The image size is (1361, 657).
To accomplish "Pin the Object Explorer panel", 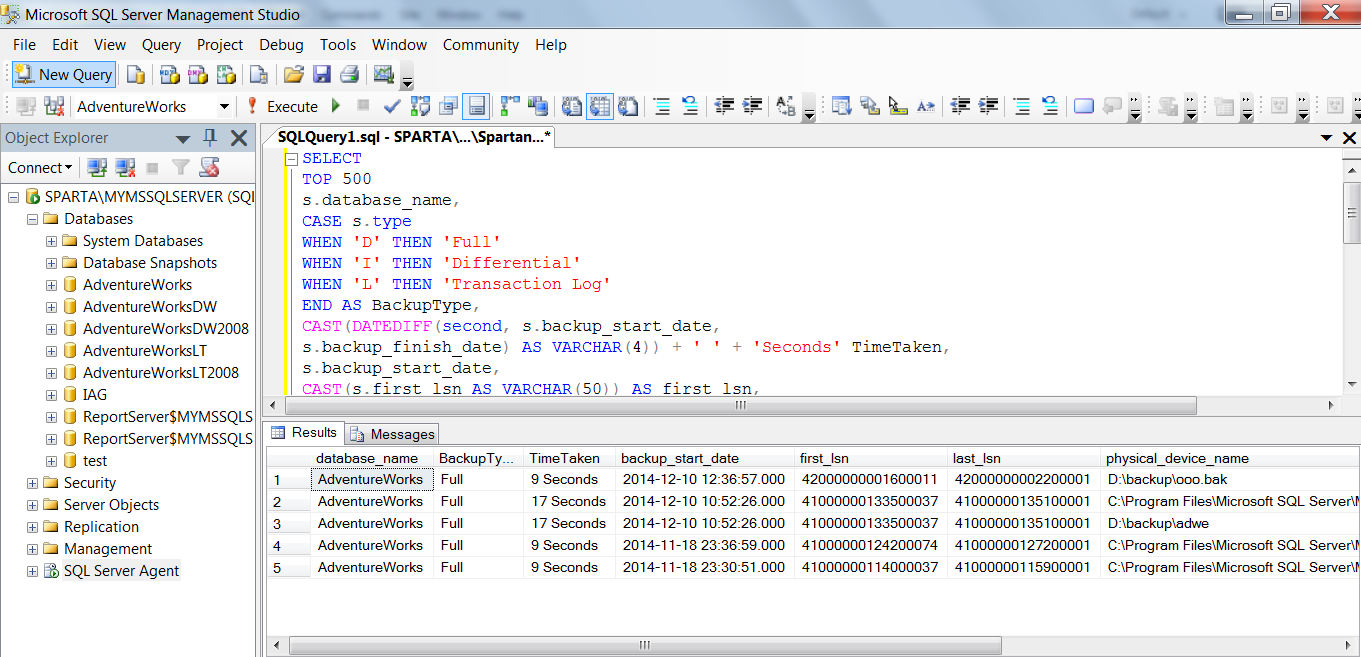I will point(209,138).
